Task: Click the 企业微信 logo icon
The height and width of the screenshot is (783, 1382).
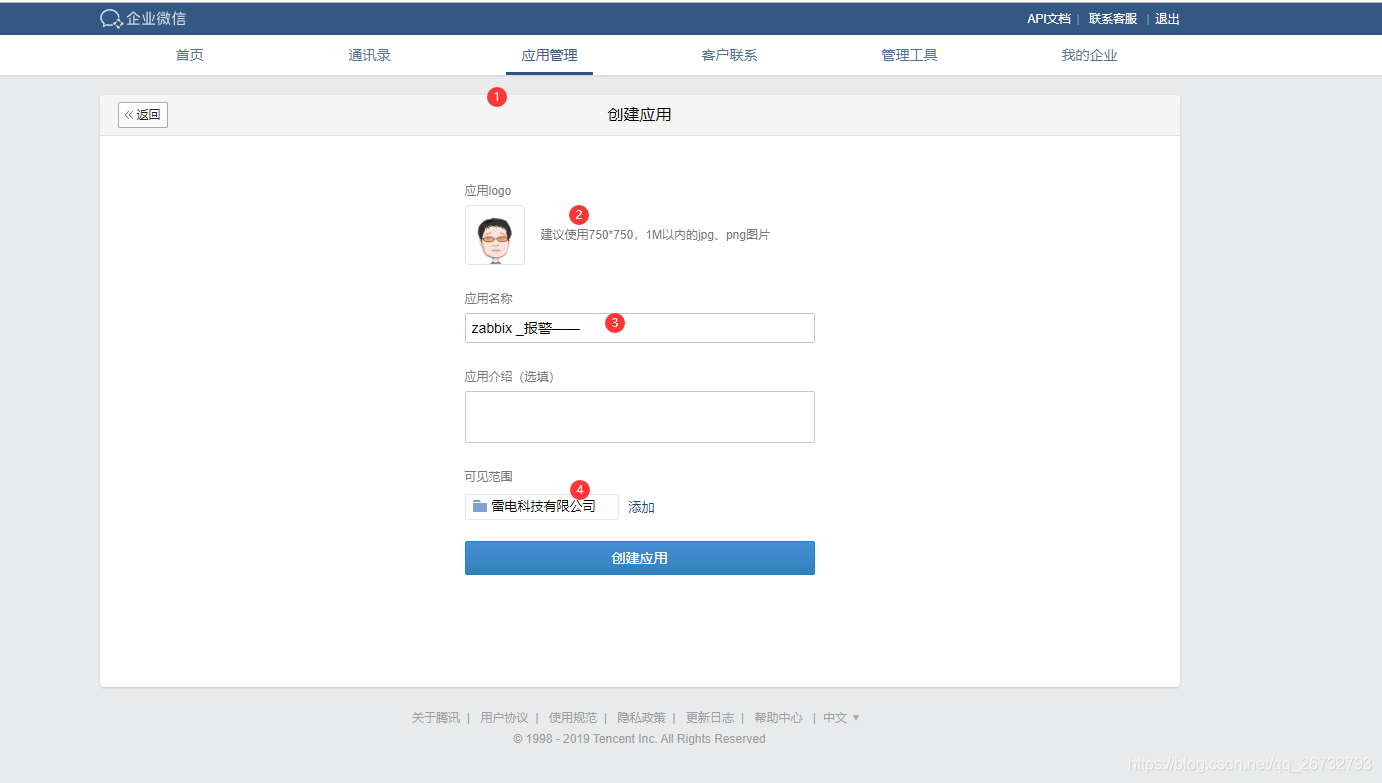Action: coord(109,17)
